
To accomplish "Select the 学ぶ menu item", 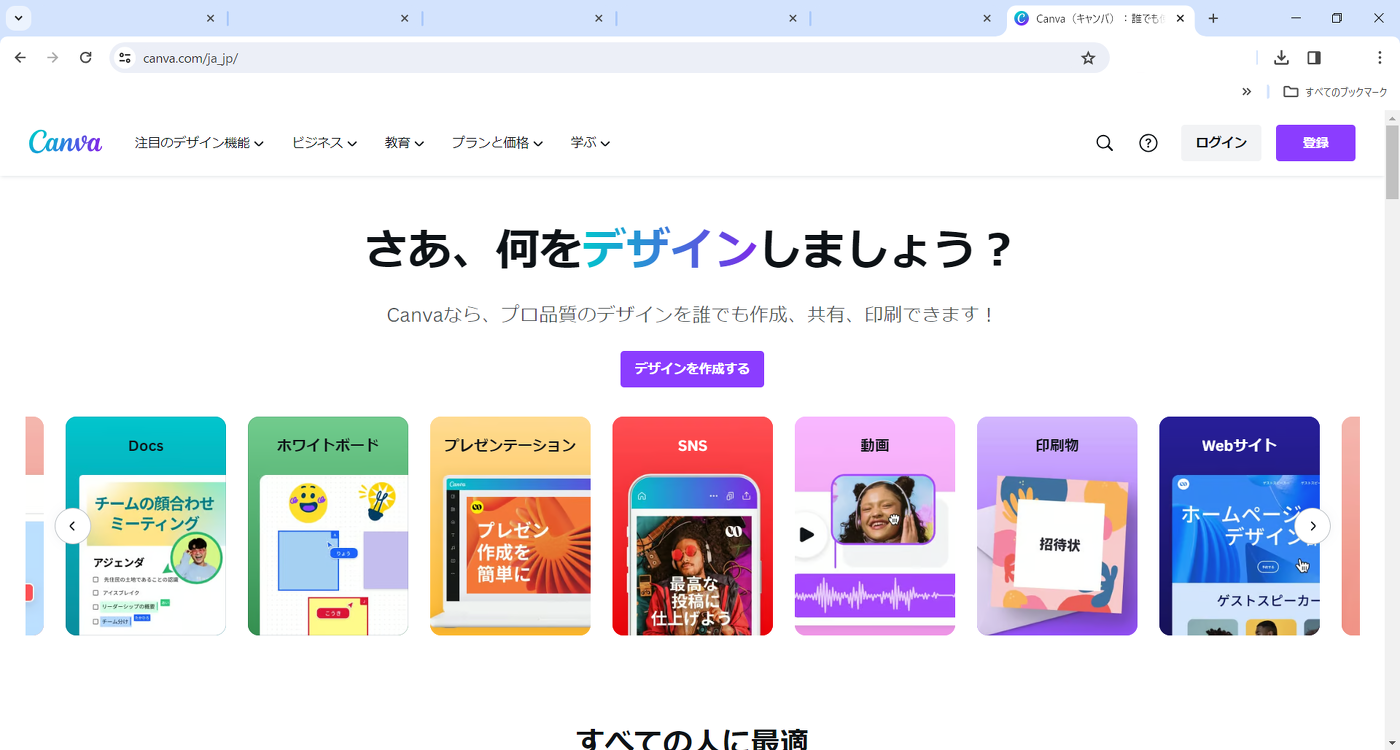I will click(589, 142).
